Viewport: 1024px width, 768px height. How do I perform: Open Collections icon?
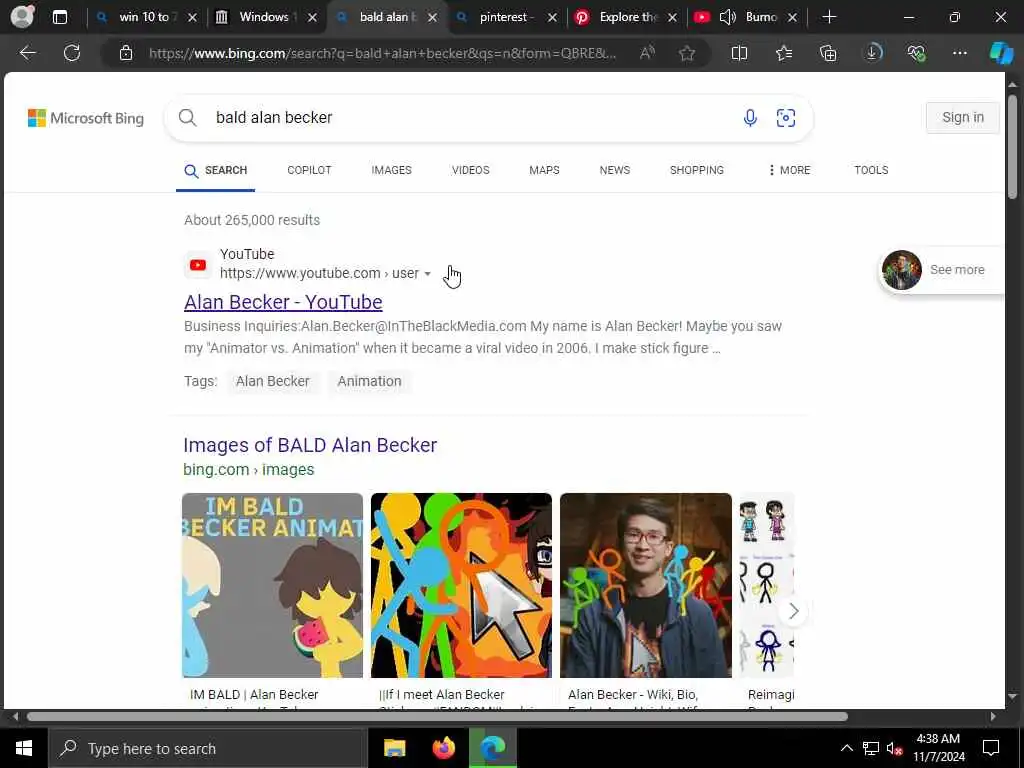[x=828, y=53]
